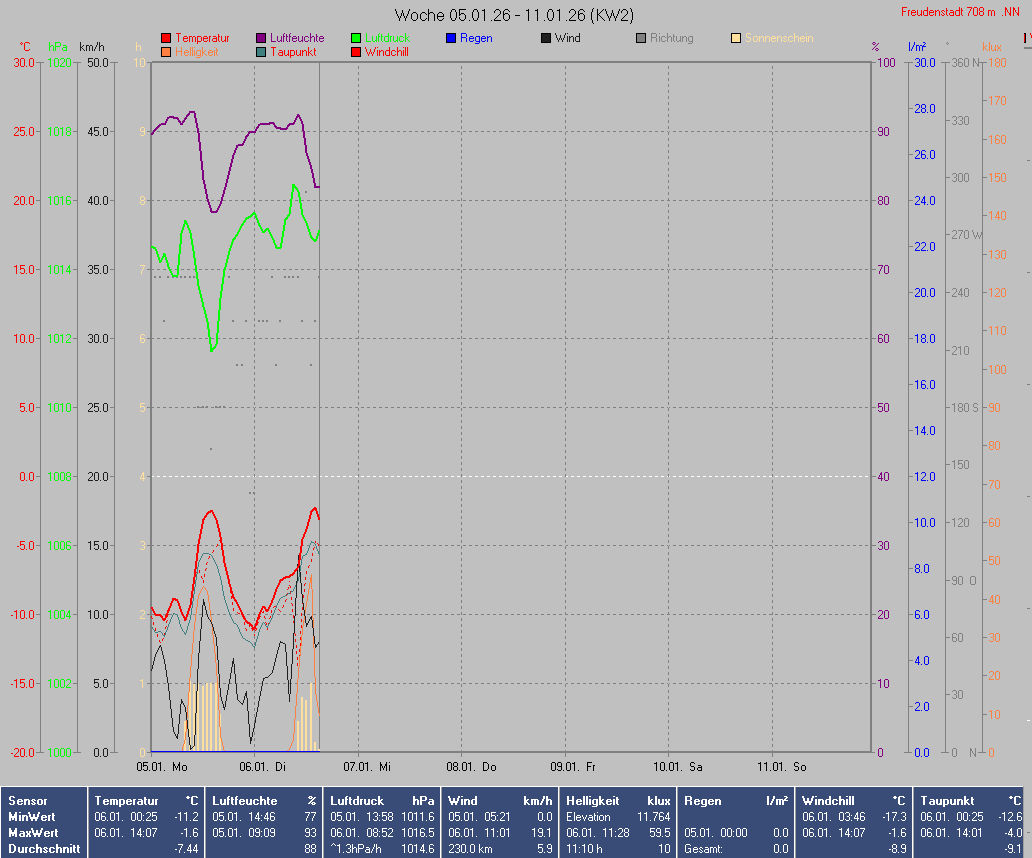Click the orange Helligkeit legend square
The image size is (1032, 858).
166,52
